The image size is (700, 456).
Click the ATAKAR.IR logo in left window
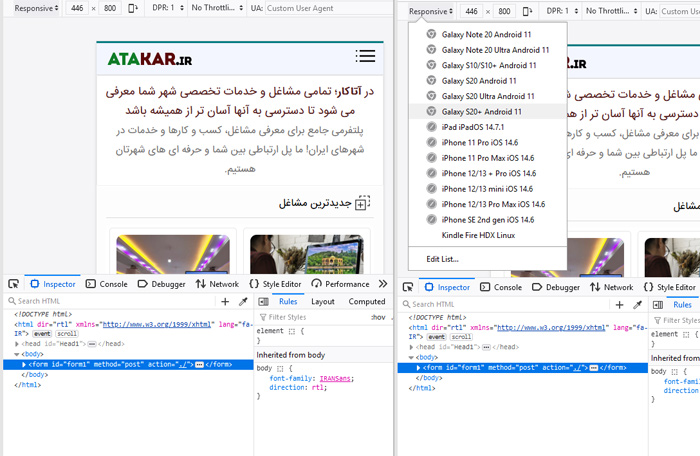click(150, 59)
